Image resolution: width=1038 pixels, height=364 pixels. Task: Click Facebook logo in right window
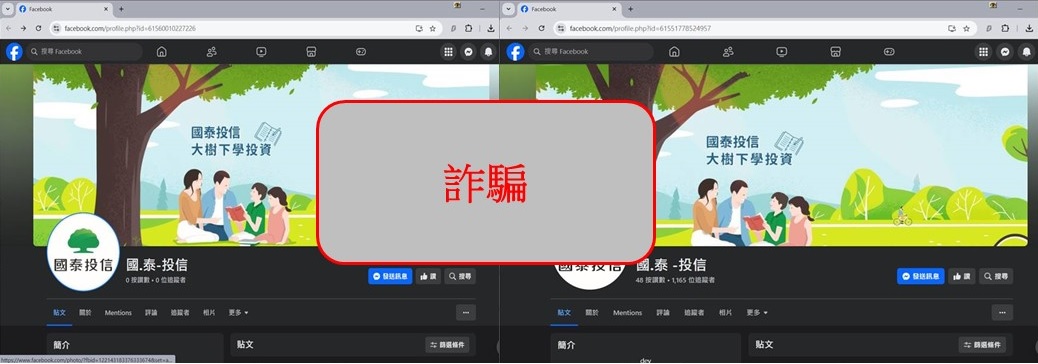[515, 52]
